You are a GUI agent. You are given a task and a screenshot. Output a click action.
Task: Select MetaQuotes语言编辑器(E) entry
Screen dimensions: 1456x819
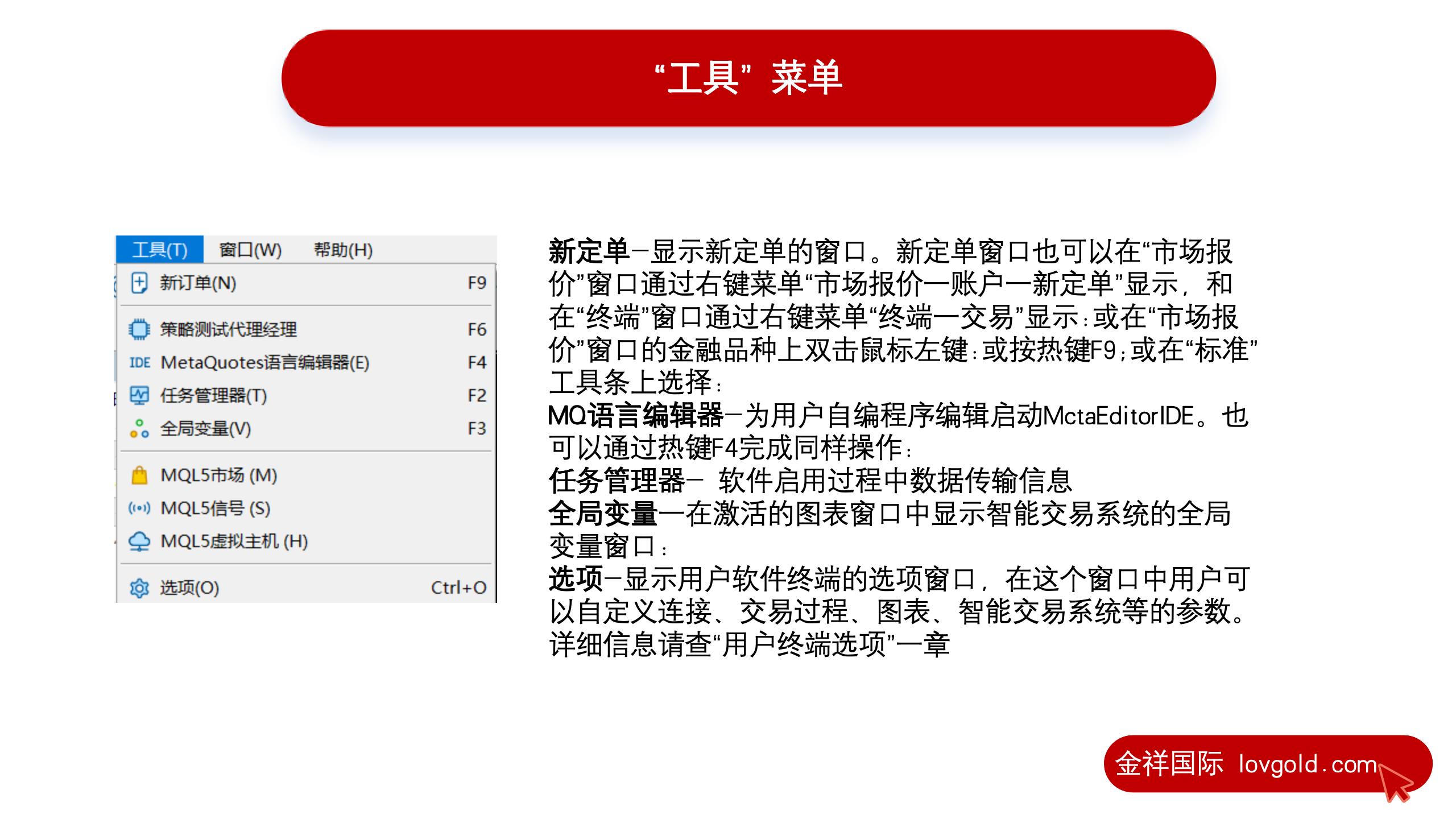265,362
